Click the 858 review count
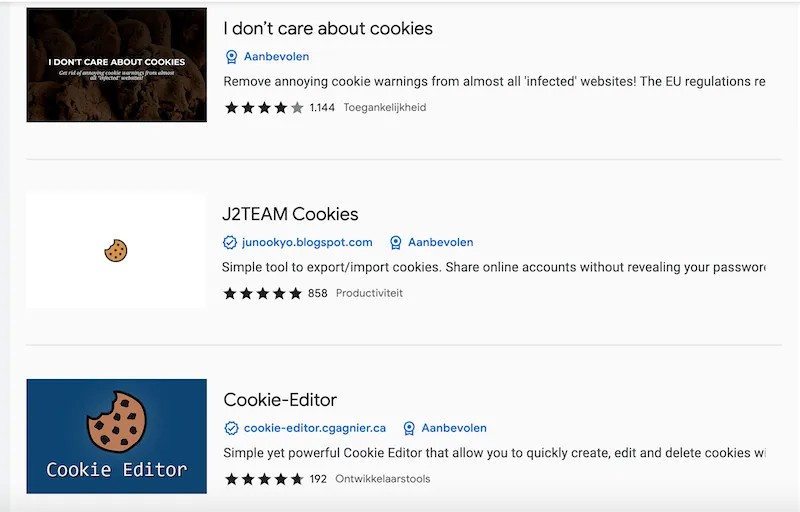Viewport: 800px width, 512px height. coord(317,293)
